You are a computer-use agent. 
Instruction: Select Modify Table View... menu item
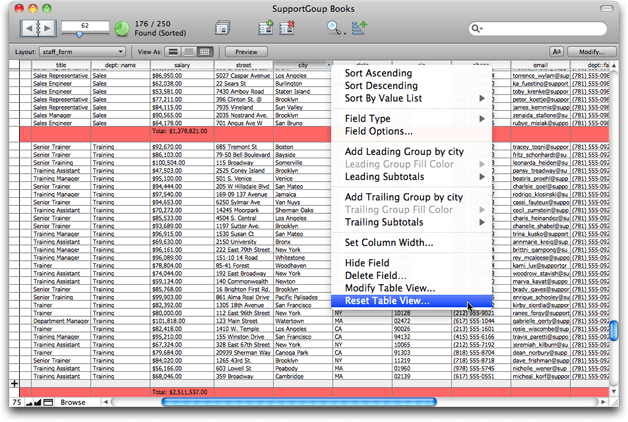point(411,288)
